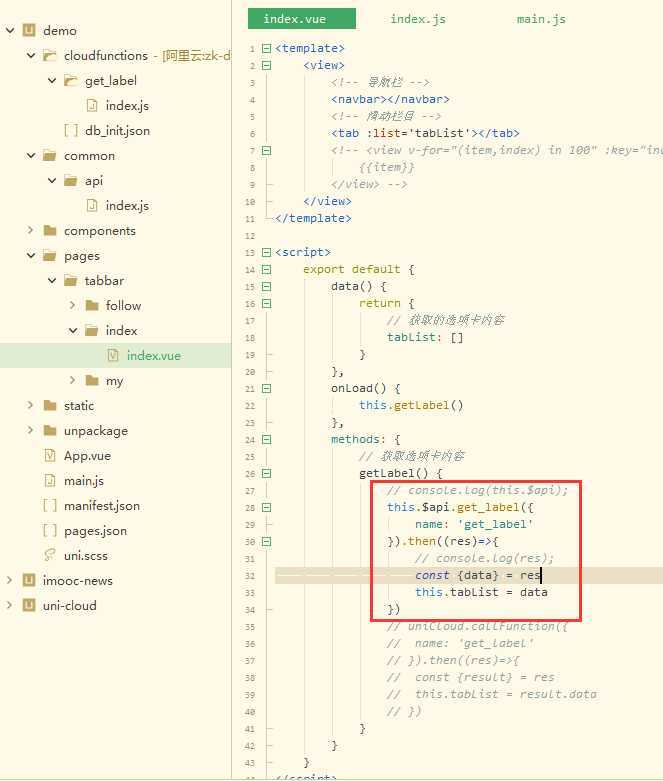Image resolution: width=663 pixels, height=781 pixels.
Task: Open db_init.json in the tree
Action: [x=118, y=130]
